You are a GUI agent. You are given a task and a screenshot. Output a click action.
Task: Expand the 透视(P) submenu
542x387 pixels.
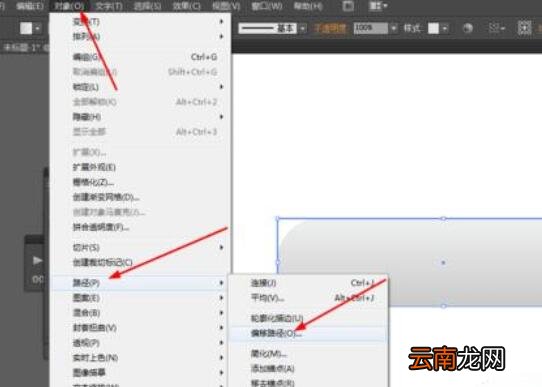(x=140, y=343)
